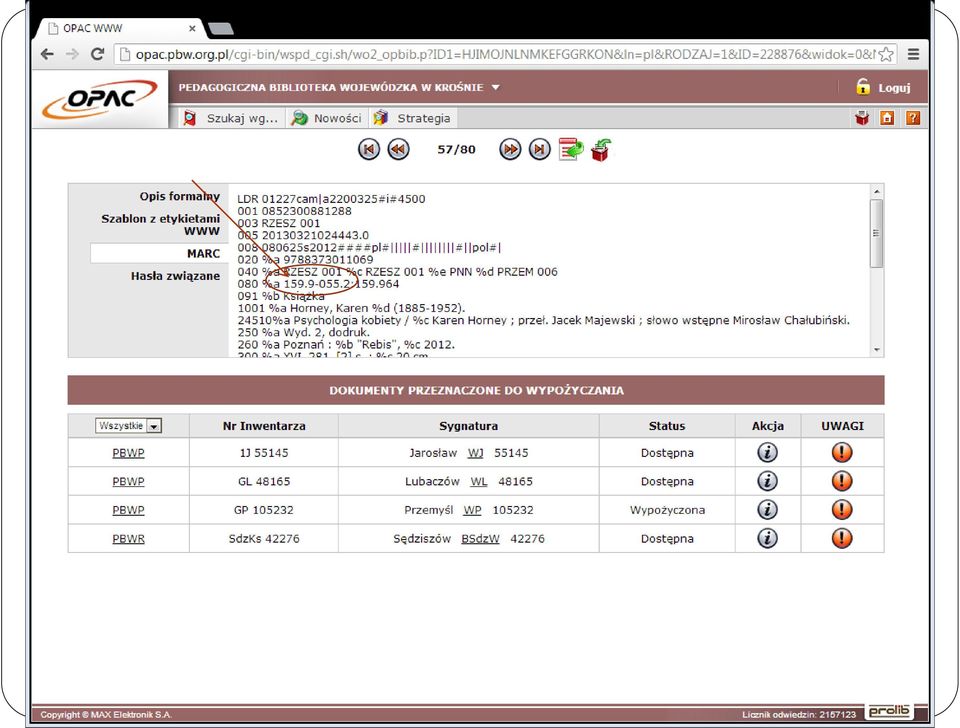Click the Loguj login link
The image size is (960, 728).
click(x=894, y=88)
